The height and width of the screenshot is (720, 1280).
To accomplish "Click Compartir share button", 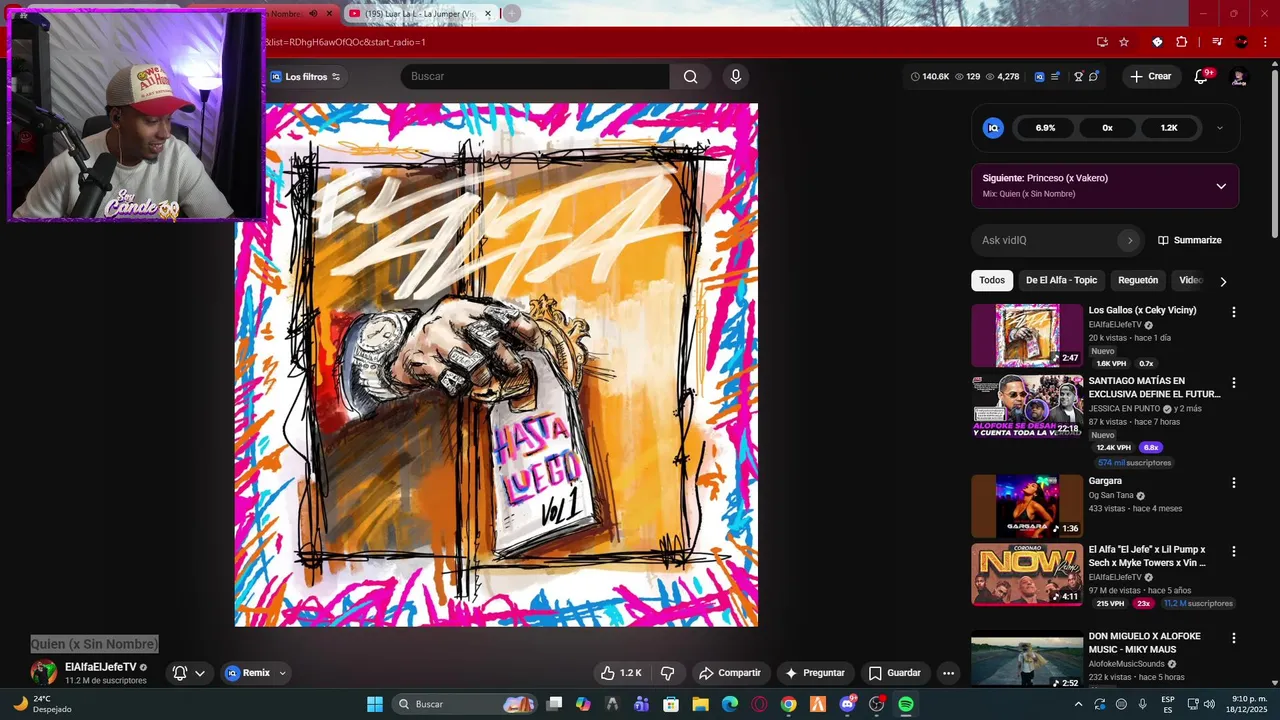I will tap(730, 673).
